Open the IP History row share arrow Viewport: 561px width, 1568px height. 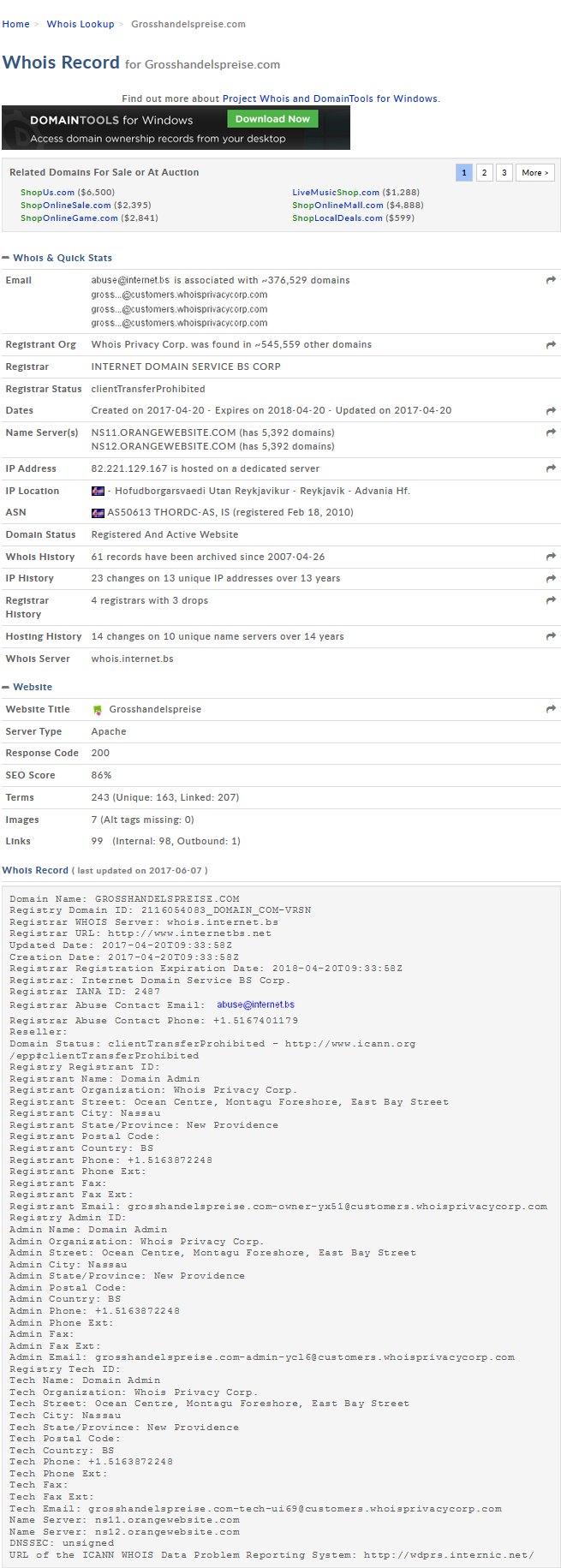coord(551,579)
